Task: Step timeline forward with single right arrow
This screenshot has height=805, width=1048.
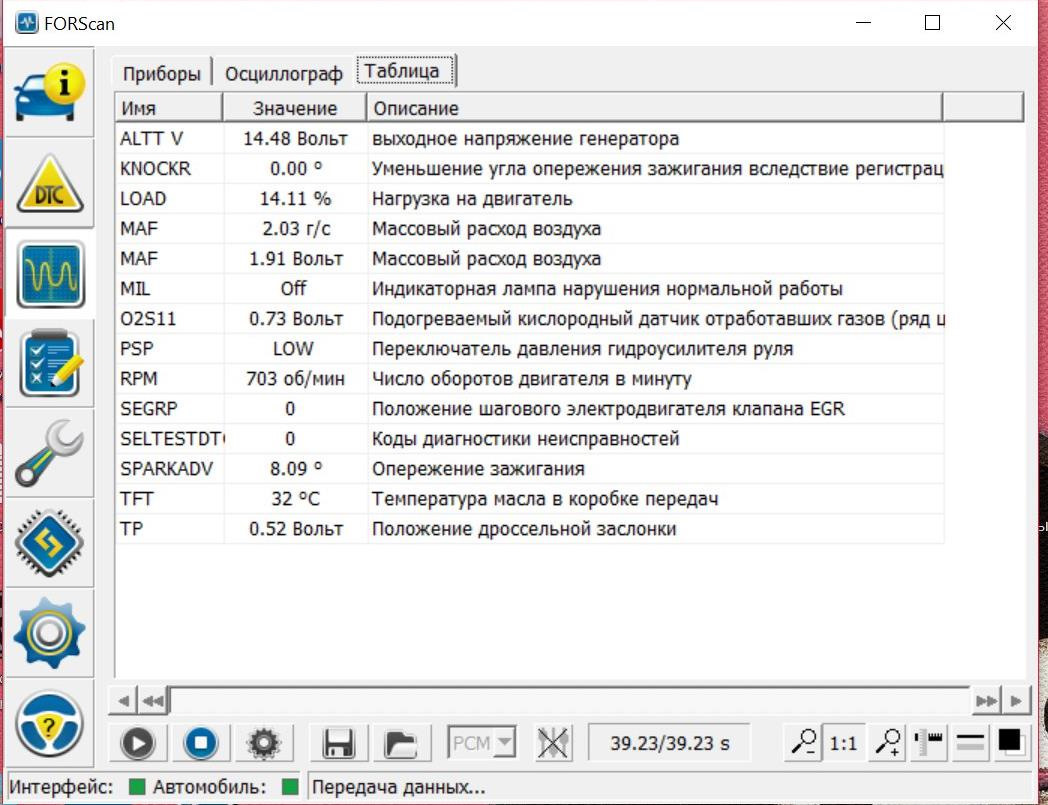Action: click(x=1016, y=701)
